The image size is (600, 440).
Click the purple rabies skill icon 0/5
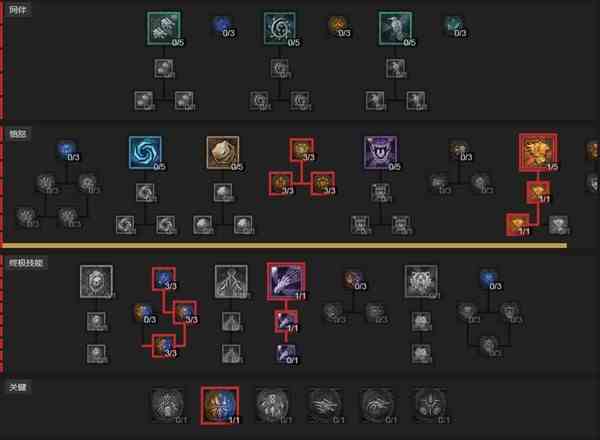tap(380, 152)
